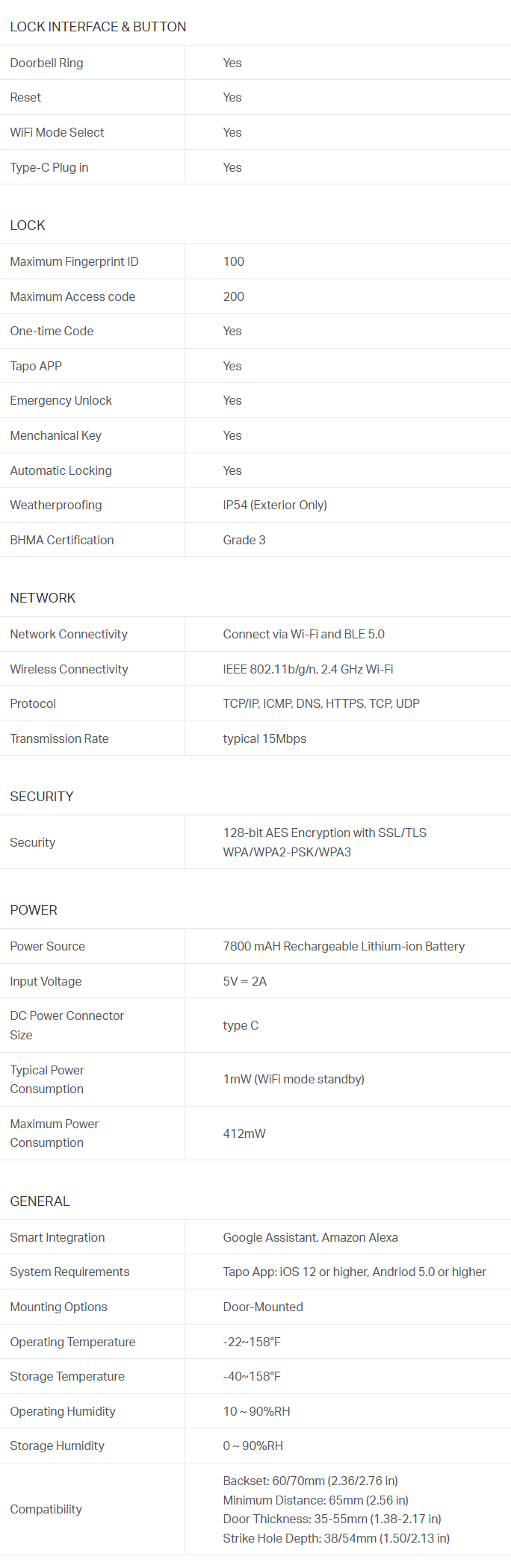Click the One-time Code label
Screen dimensions: 511x1568
click(52, 332)
